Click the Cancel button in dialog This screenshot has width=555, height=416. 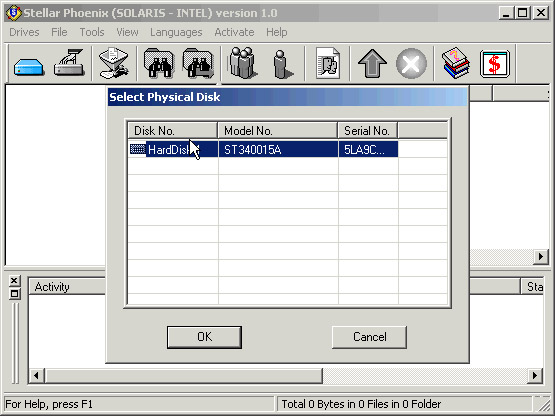369,337
